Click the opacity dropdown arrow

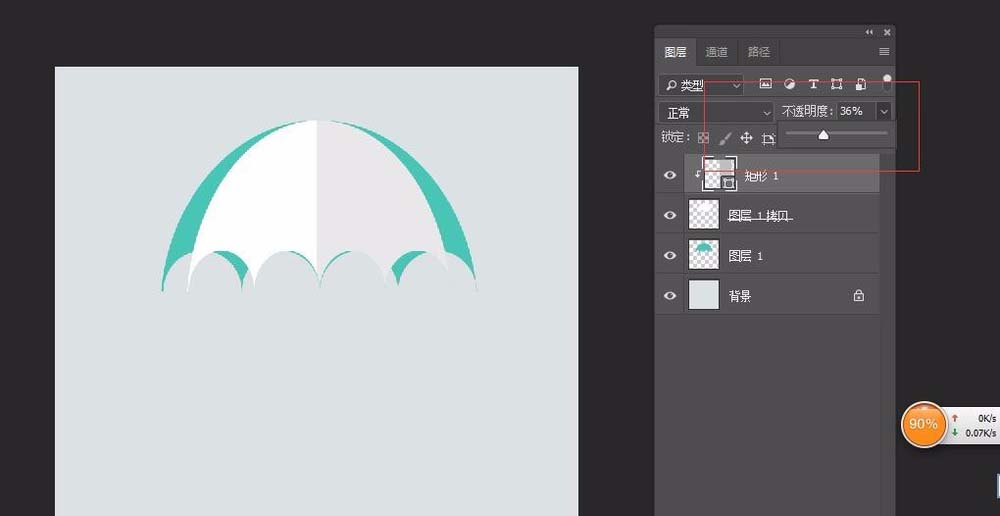point(884,112)
